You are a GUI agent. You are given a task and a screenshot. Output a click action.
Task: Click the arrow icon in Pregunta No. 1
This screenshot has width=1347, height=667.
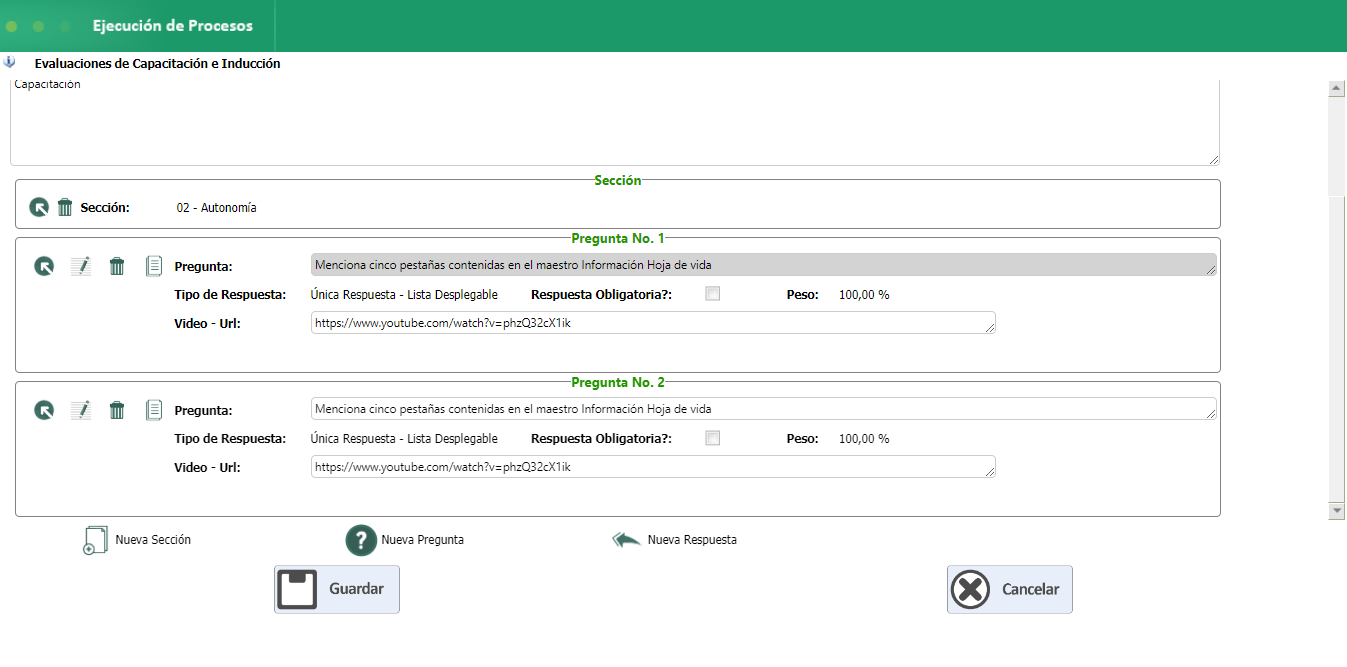(44, 266)
